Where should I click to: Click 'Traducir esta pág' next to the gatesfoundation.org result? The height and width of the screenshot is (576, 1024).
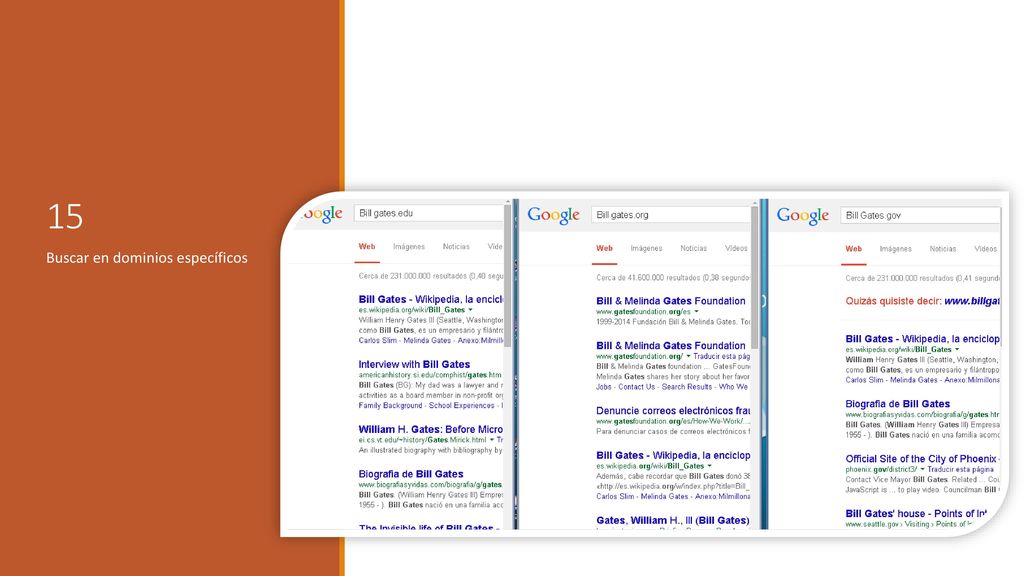[722, 357]
